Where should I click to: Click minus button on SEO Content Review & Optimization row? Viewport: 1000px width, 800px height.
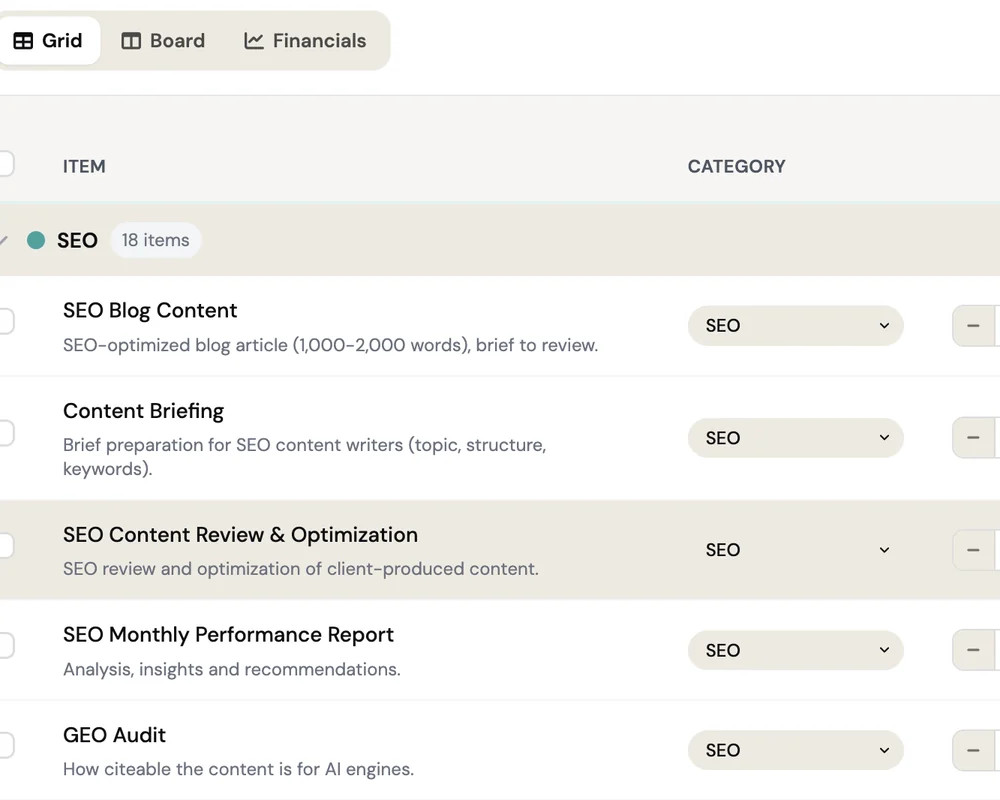[x=973, y=550]
